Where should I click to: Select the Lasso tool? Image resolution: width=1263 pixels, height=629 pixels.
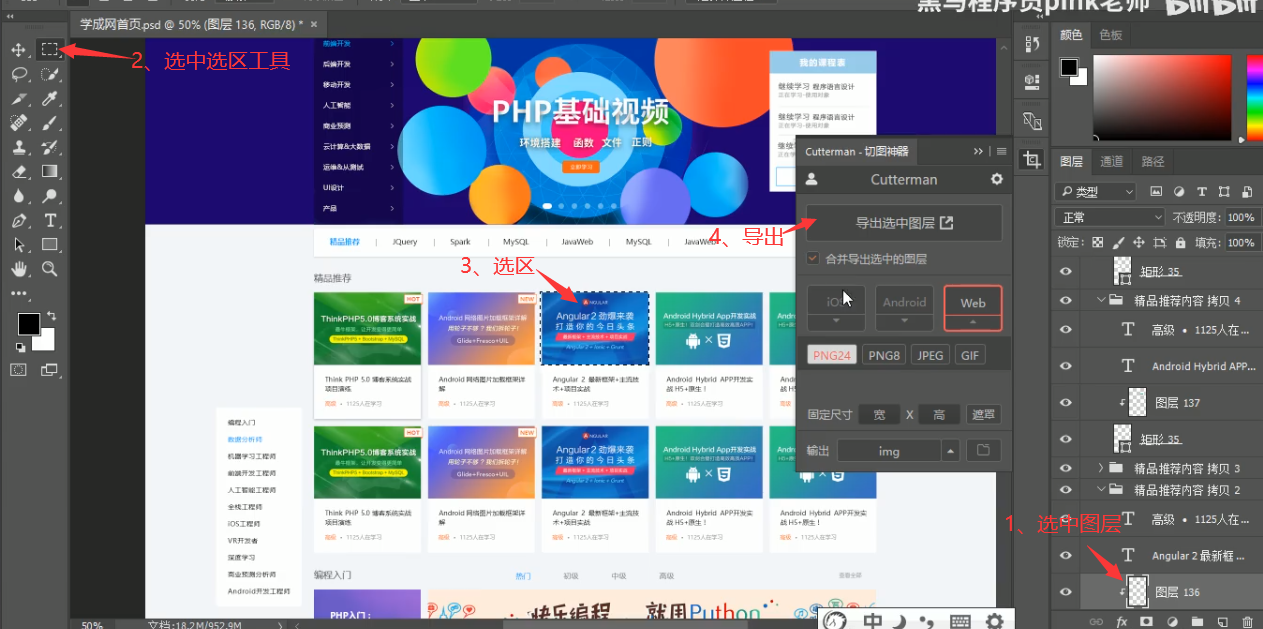(18, 74)
